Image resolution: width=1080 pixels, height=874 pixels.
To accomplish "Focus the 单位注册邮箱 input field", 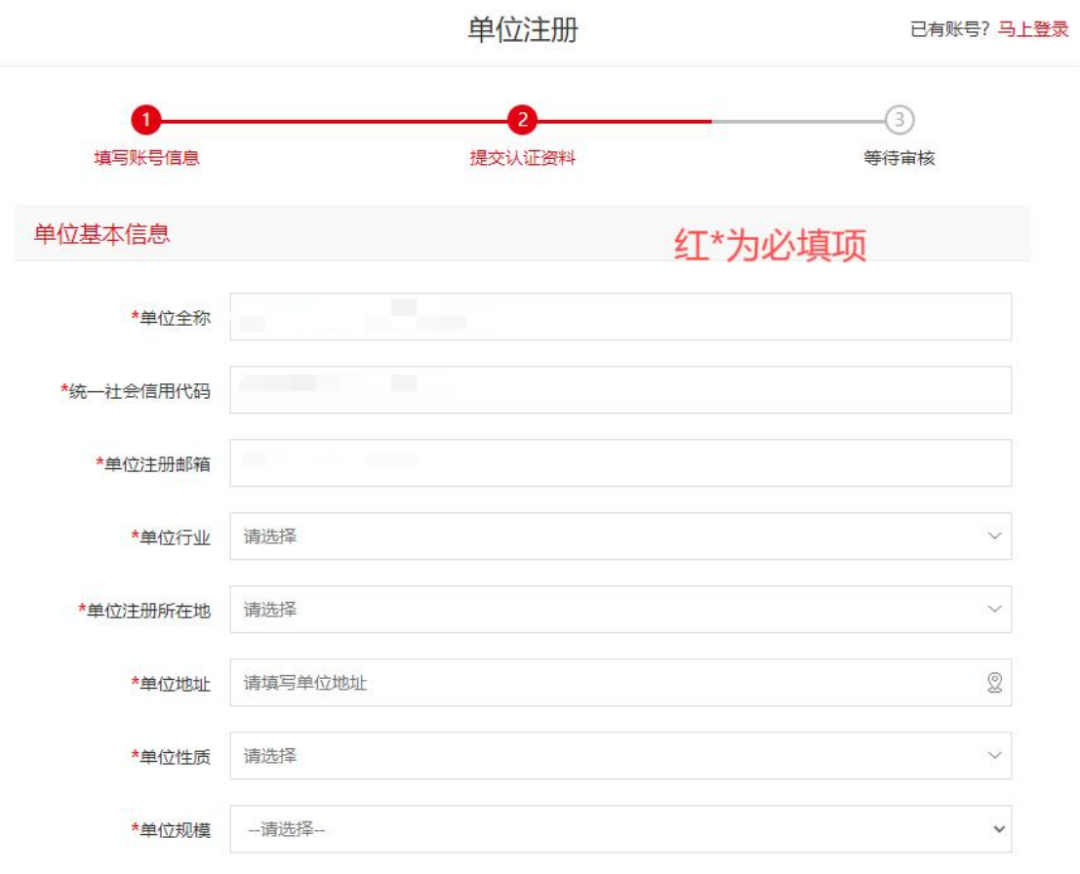I will pos(621,463).
